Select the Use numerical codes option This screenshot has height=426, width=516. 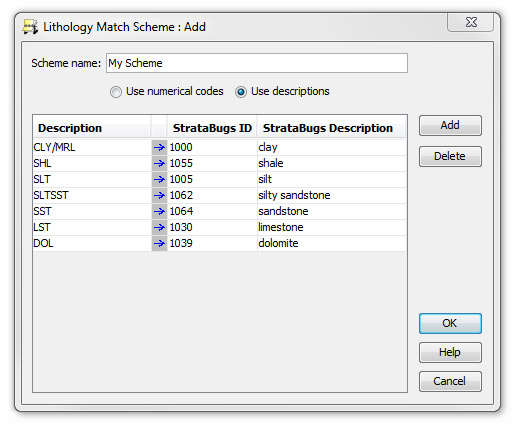pos(116,92)
